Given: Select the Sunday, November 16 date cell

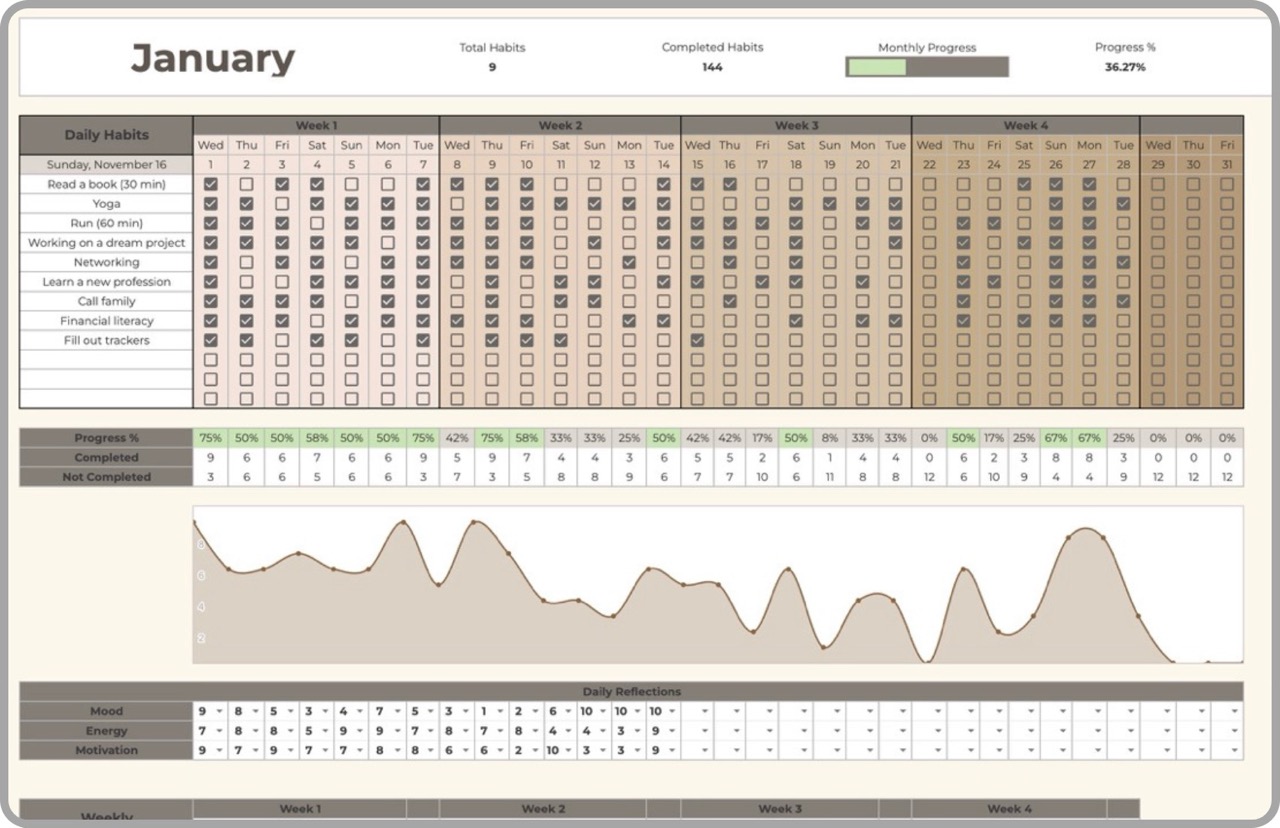Looking at the screenshot, I should point(106,165).
